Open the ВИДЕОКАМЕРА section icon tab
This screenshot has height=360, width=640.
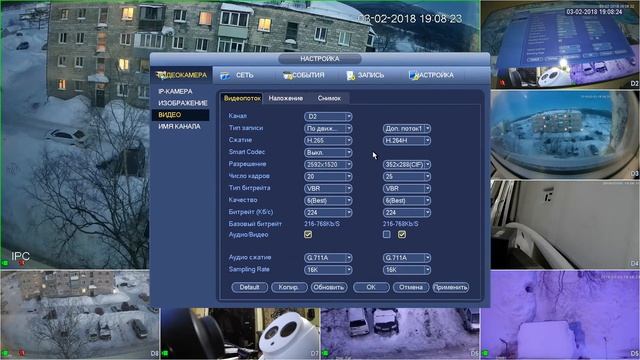(x=182, y=75)
